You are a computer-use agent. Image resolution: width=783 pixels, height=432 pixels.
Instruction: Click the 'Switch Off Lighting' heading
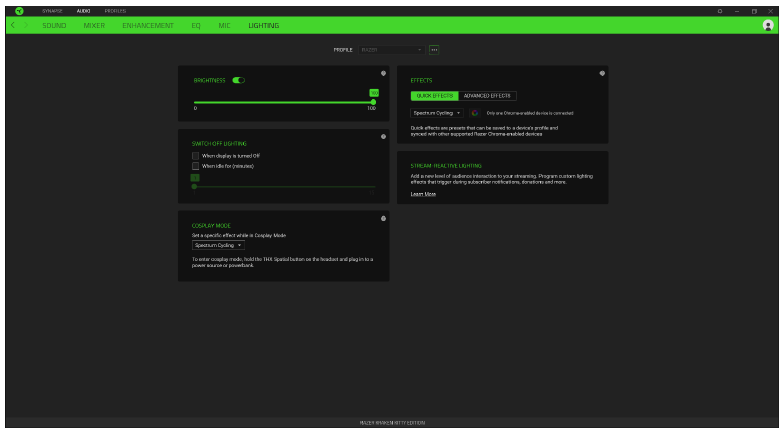pos(219,144)
